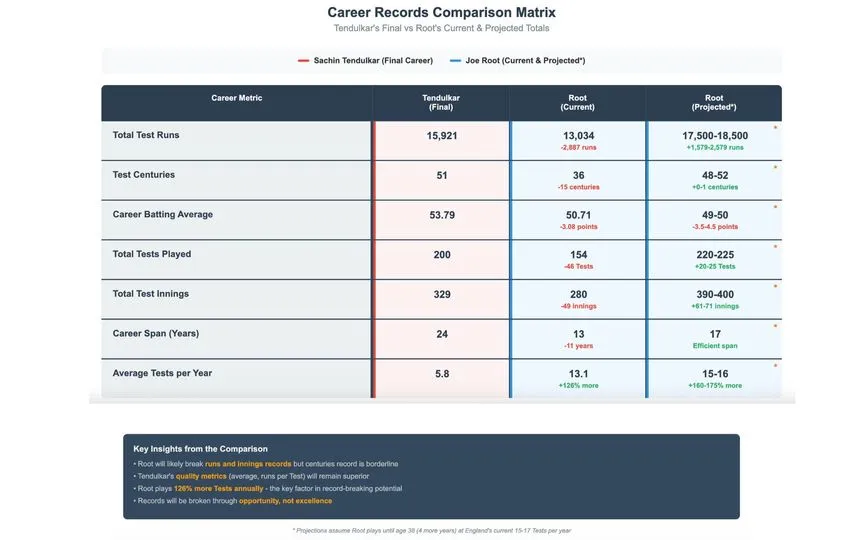Click the '-15 centuries' deficit text
Viewport: 864px width, 540px height.
pos(579,187)
